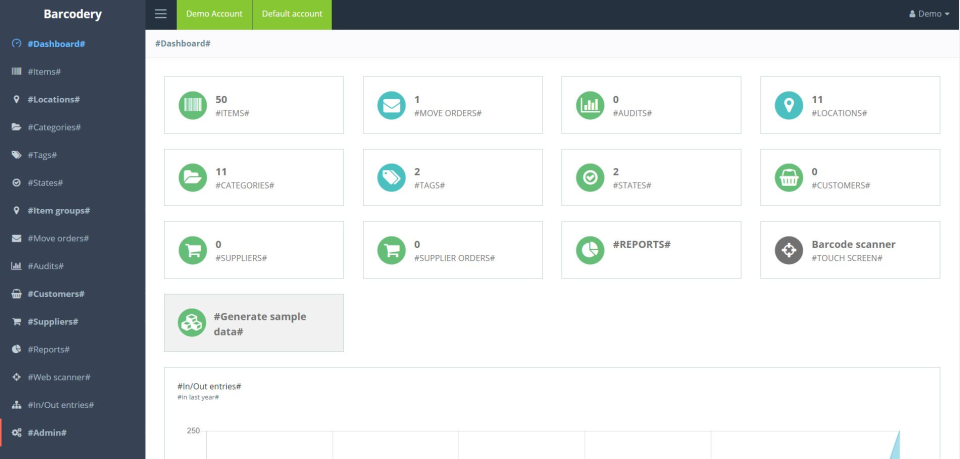Click the #Generate sample data# button label

[x=260, y=324]
